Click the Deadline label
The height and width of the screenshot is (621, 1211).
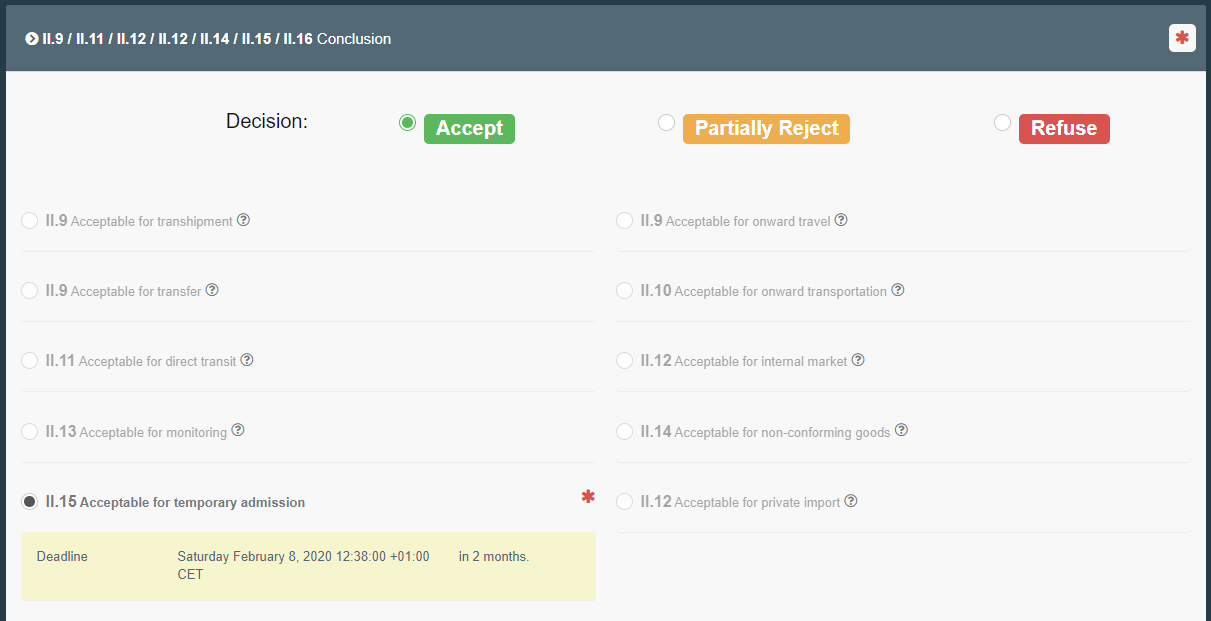(62, 556)
